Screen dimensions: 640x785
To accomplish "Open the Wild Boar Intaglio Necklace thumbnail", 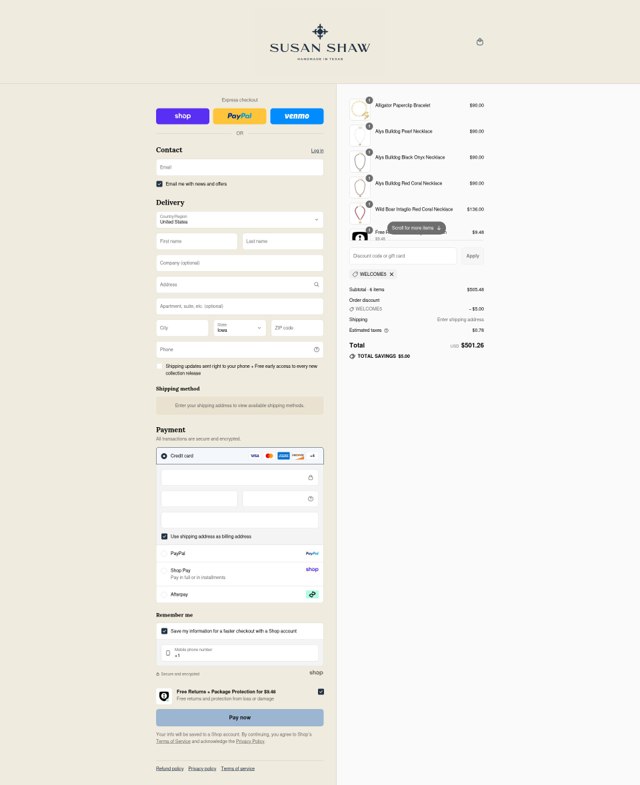I will pos(360,213).
